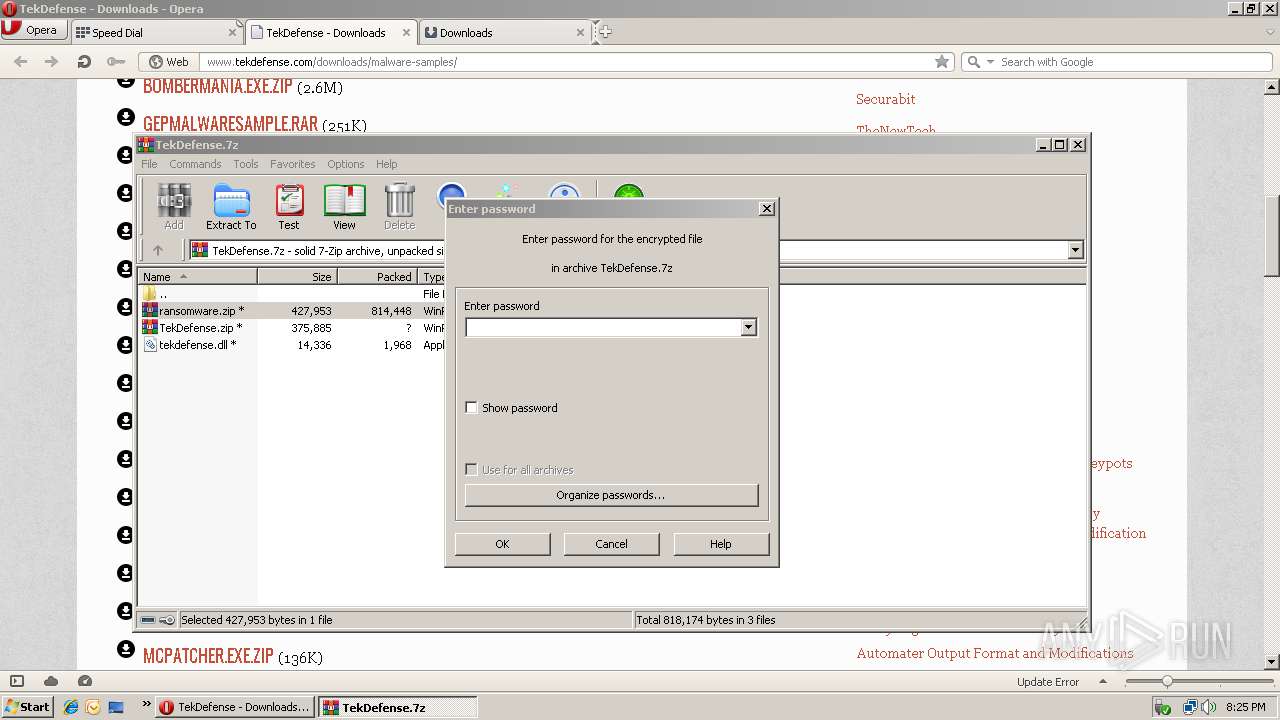1280x720 pixels.
Task: Select the ransomware.zip file icon
Action: click(150, 311)
